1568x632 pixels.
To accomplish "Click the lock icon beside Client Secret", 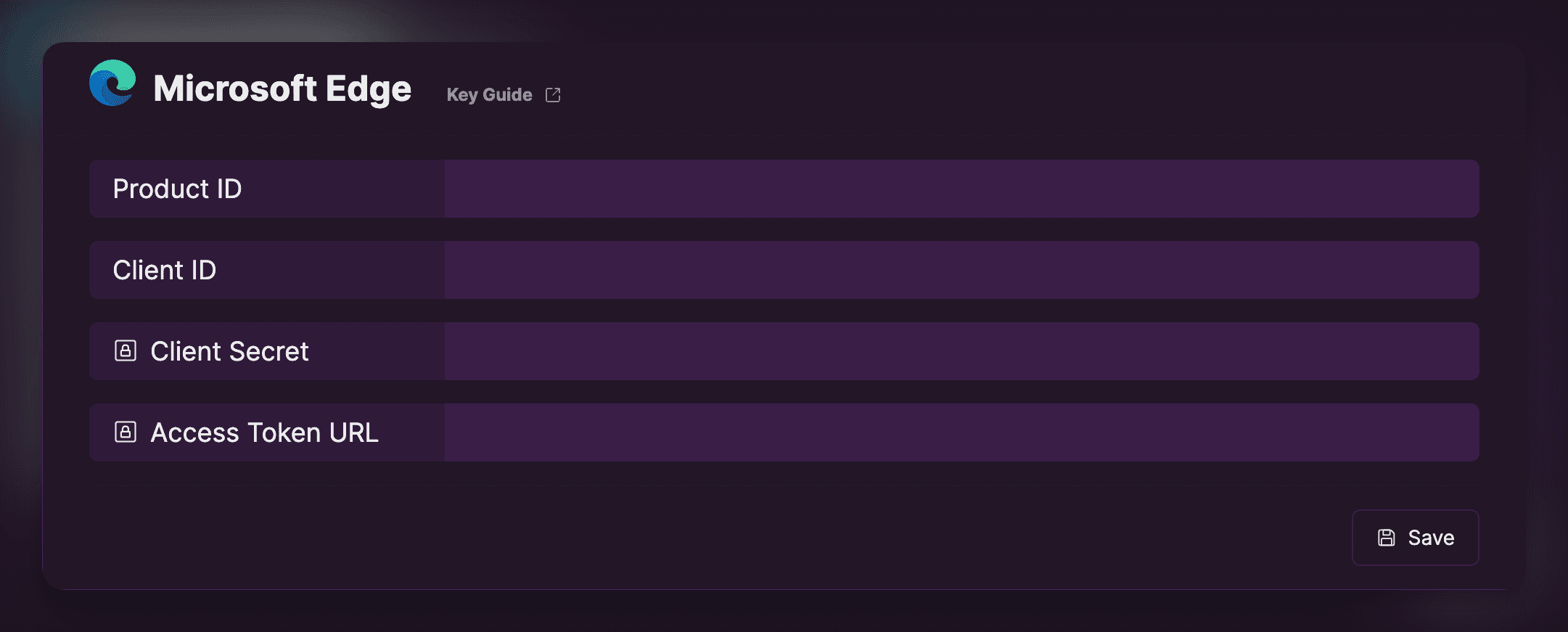I will 126,351.
